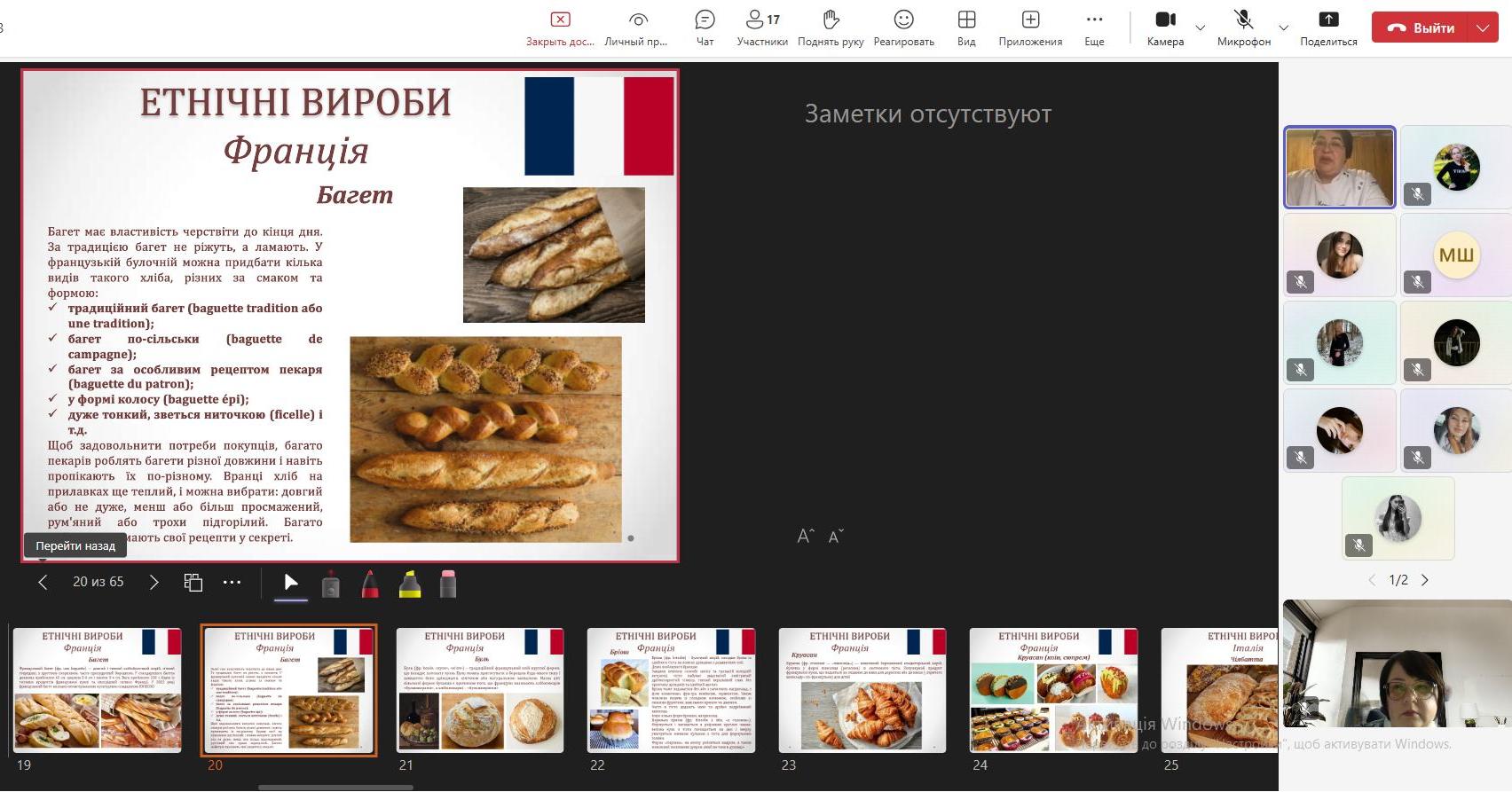Toggle the Камера on or off
Viewport: 1512px width, 792px height.
pos(1165,28)
